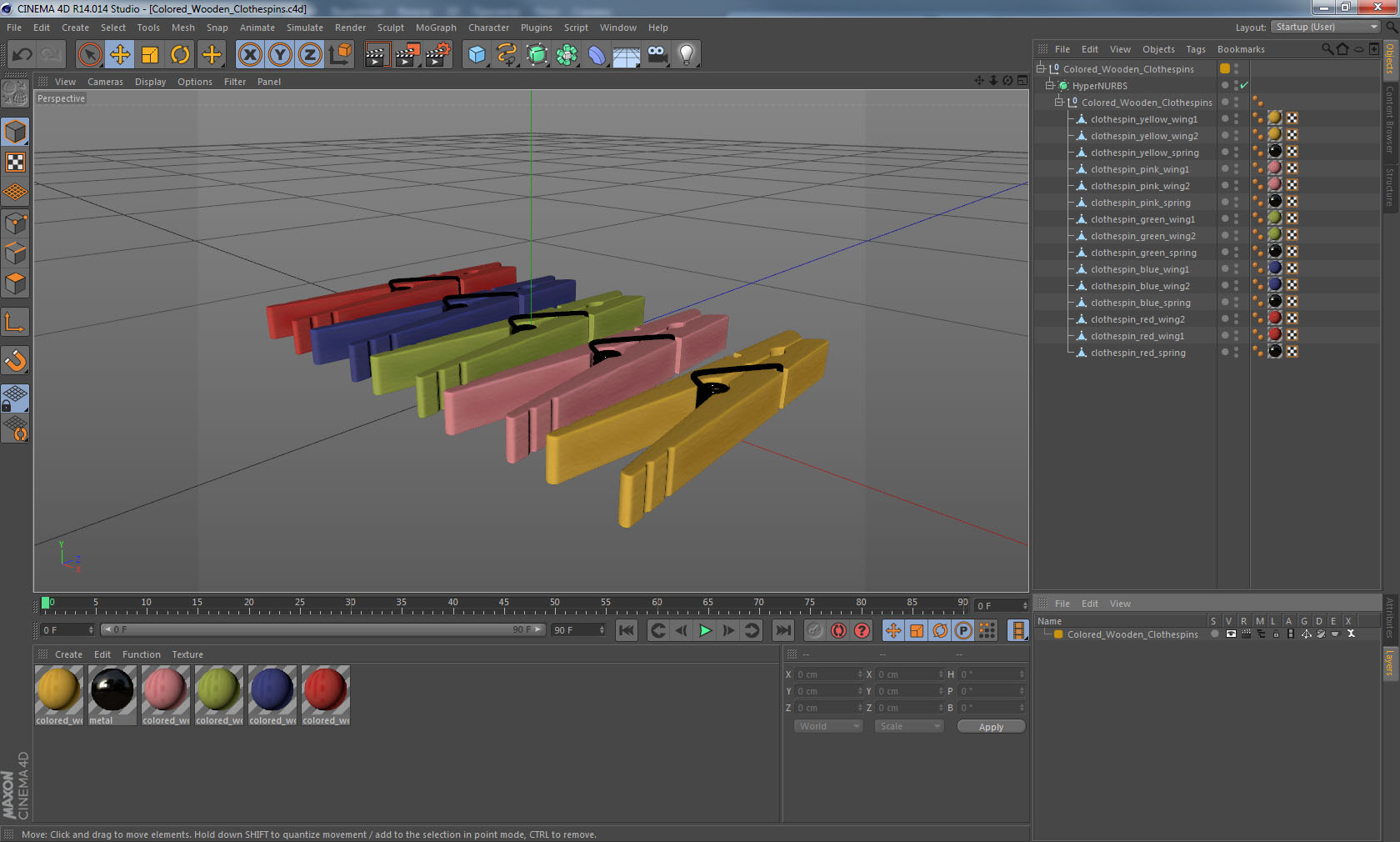Open viewport Cameras menu

point(105,82)
